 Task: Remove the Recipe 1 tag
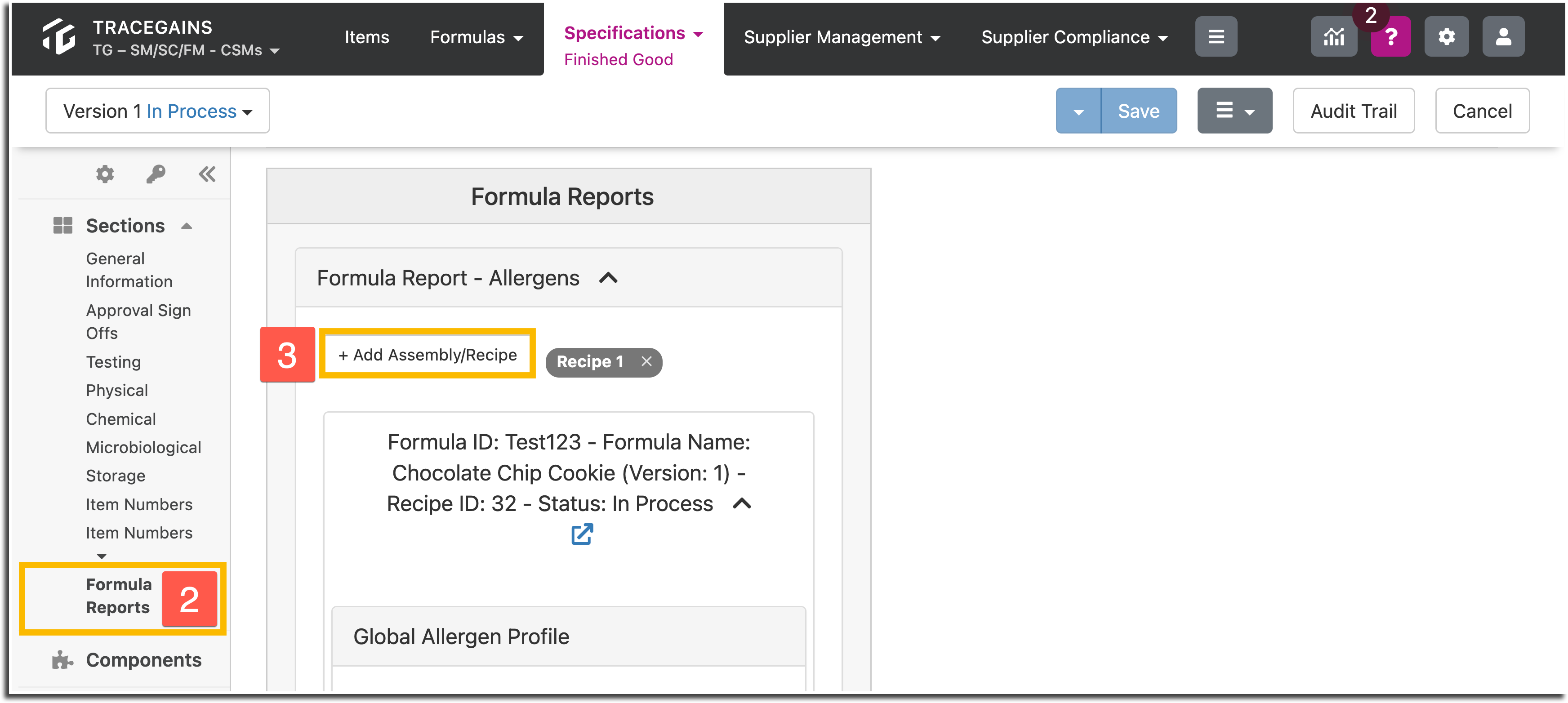[646, 361]
